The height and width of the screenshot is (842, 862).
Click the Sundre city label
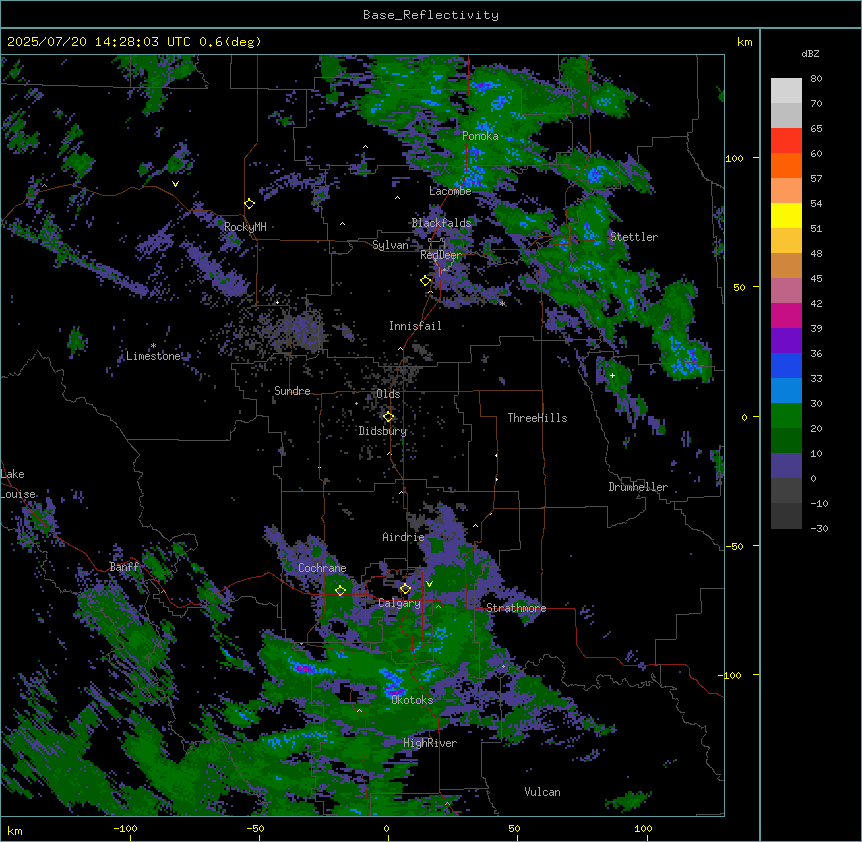292,391
